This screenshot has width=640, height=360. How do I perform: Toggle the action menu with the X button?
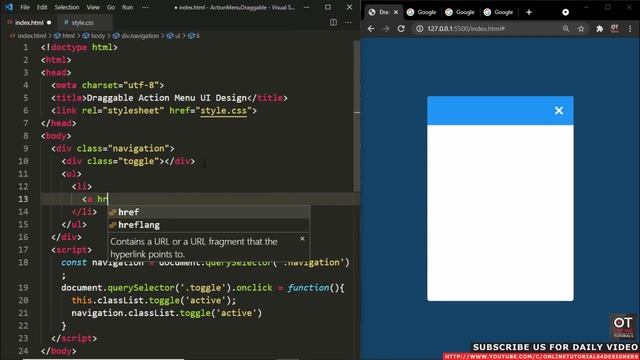click(x=559, y=111)
